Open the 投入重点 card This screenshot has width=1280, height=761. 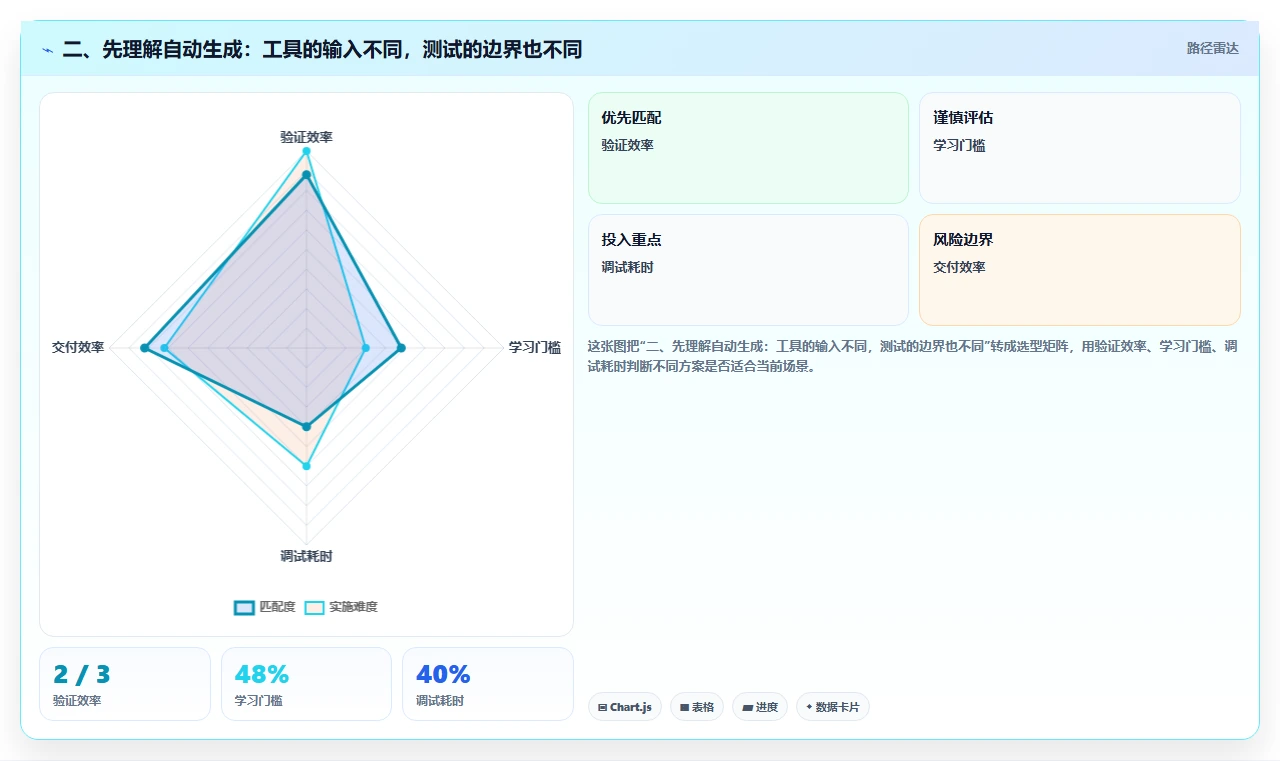pyautogui.click(x=748, y=270)
